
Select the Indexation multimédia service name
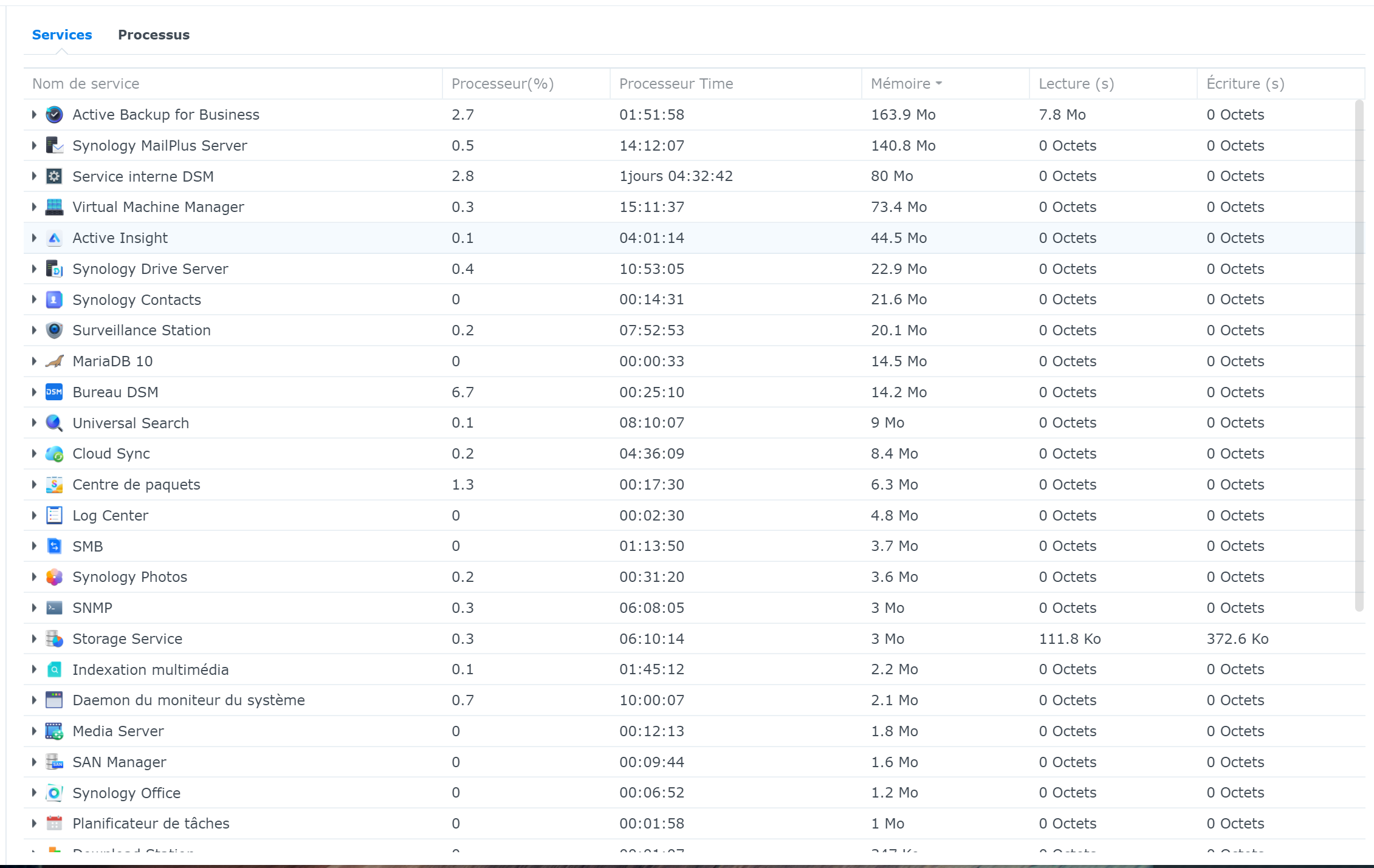151,669
